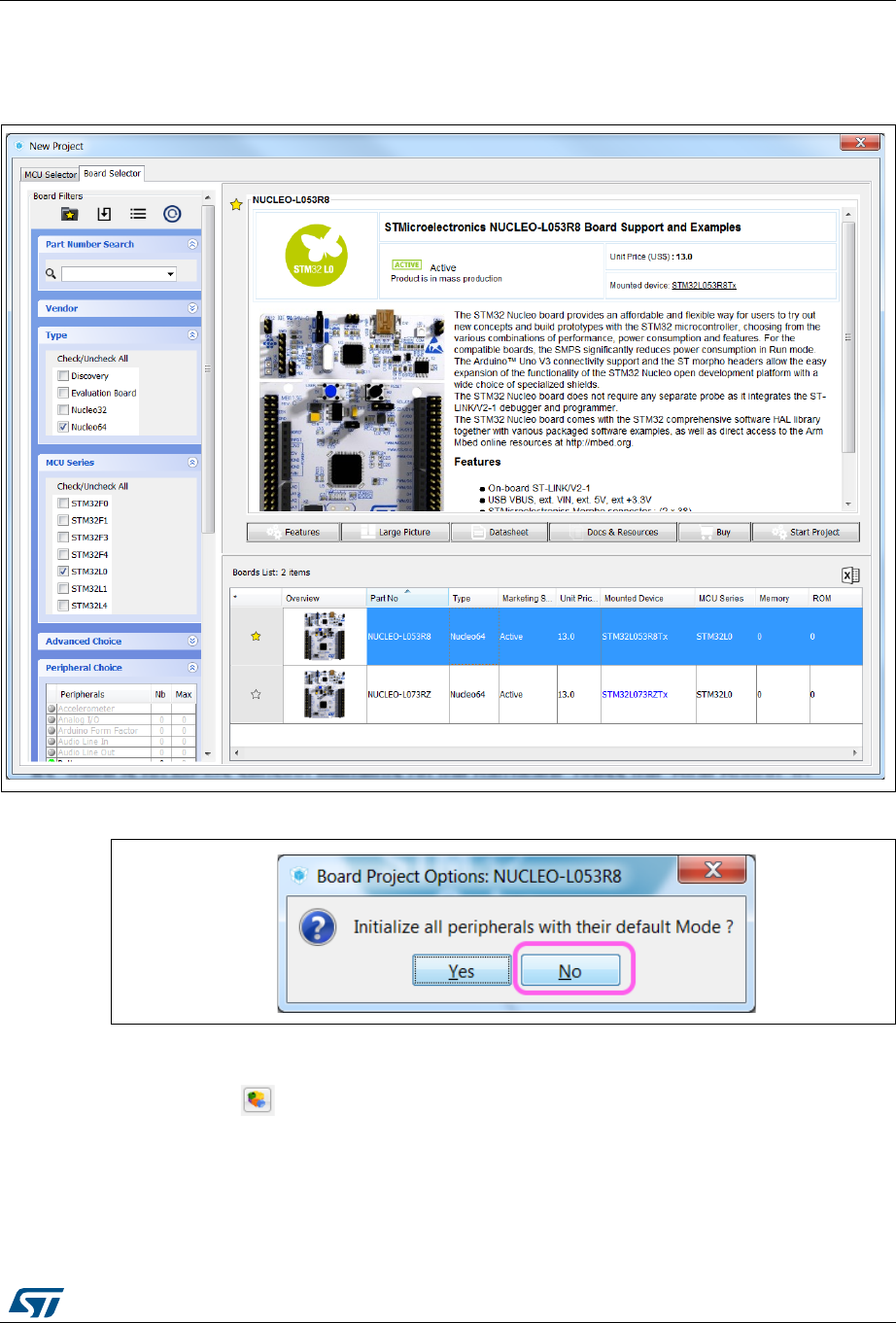Toggle Check/Uncheck All under MCU Series
This screenshot has height=1323, width=896.
92,486
